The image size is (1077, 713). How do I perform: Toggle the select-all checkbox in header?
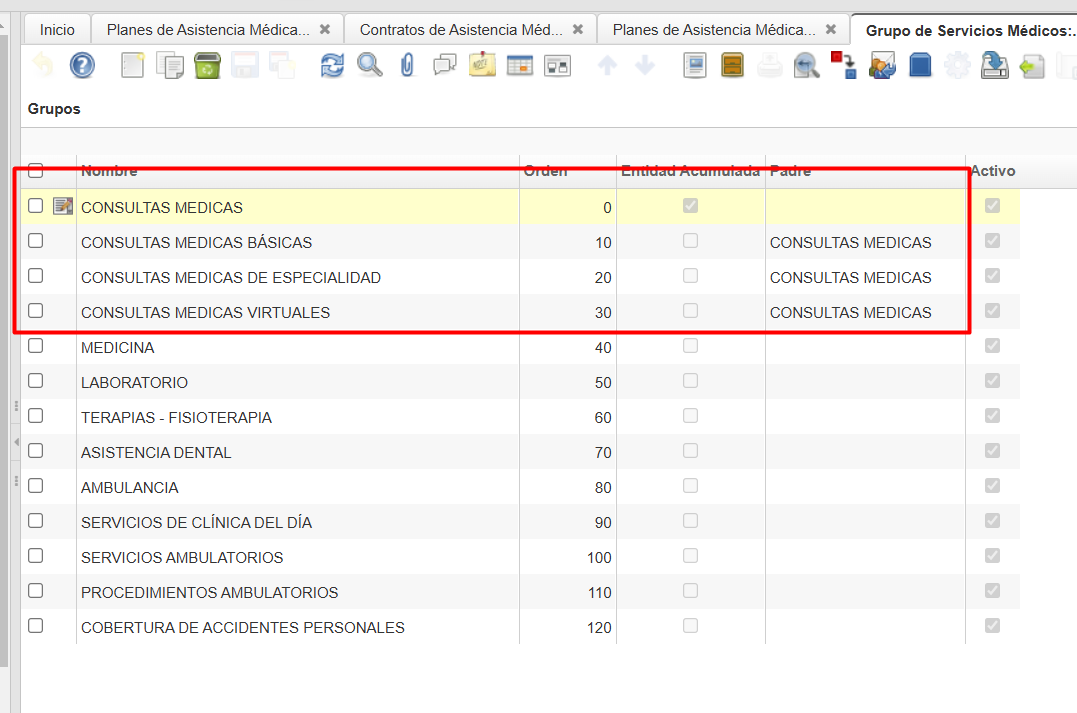pos(36,170)
